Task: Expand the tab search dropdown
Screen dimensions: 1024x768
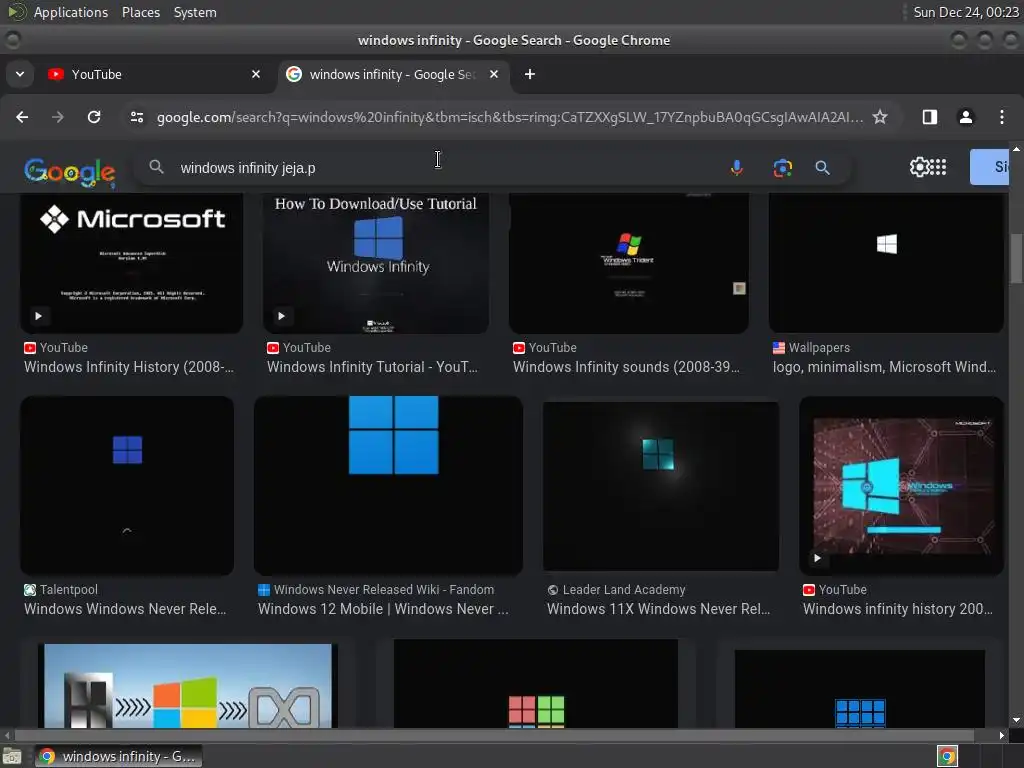Action: pyautogui.click(x=20, y=74)
